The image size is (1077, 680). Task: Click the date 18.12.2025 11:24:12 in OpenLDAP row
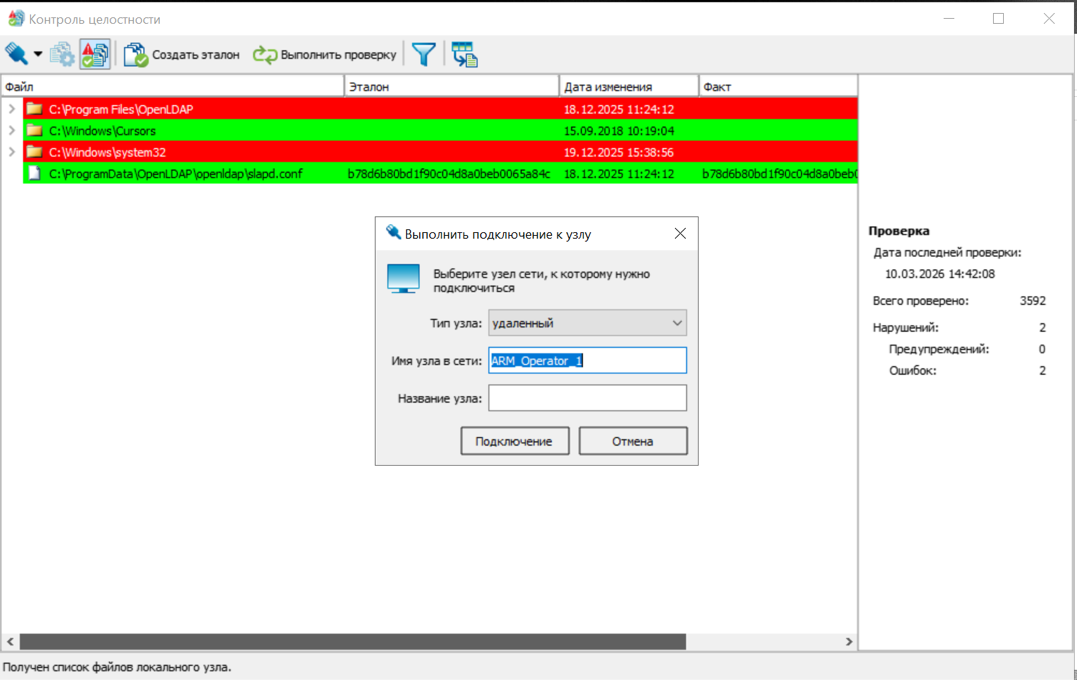coord(619,109)
